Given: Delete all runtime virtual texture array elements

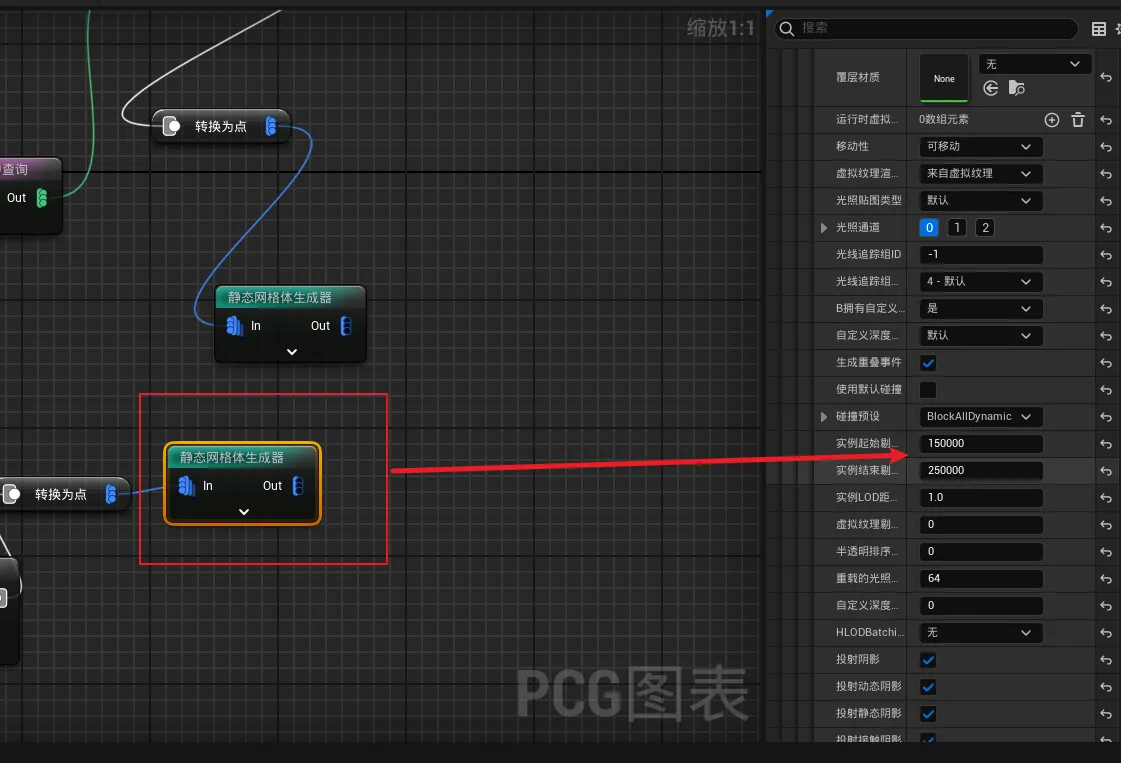Looking at the screenshot, I should click(1077, 120).
